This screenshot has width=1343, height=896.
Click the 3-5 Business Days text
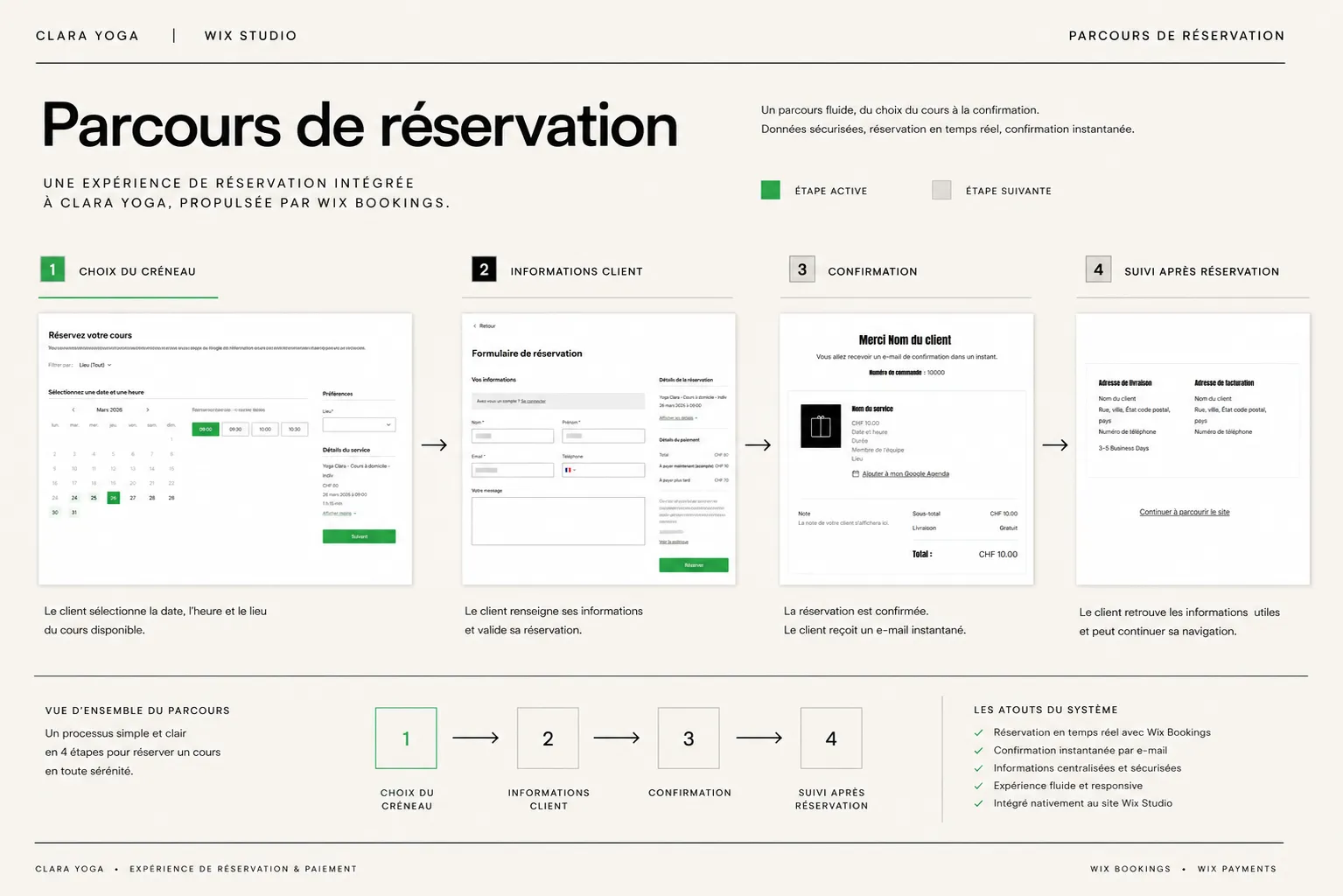[x=1124, y=448]
